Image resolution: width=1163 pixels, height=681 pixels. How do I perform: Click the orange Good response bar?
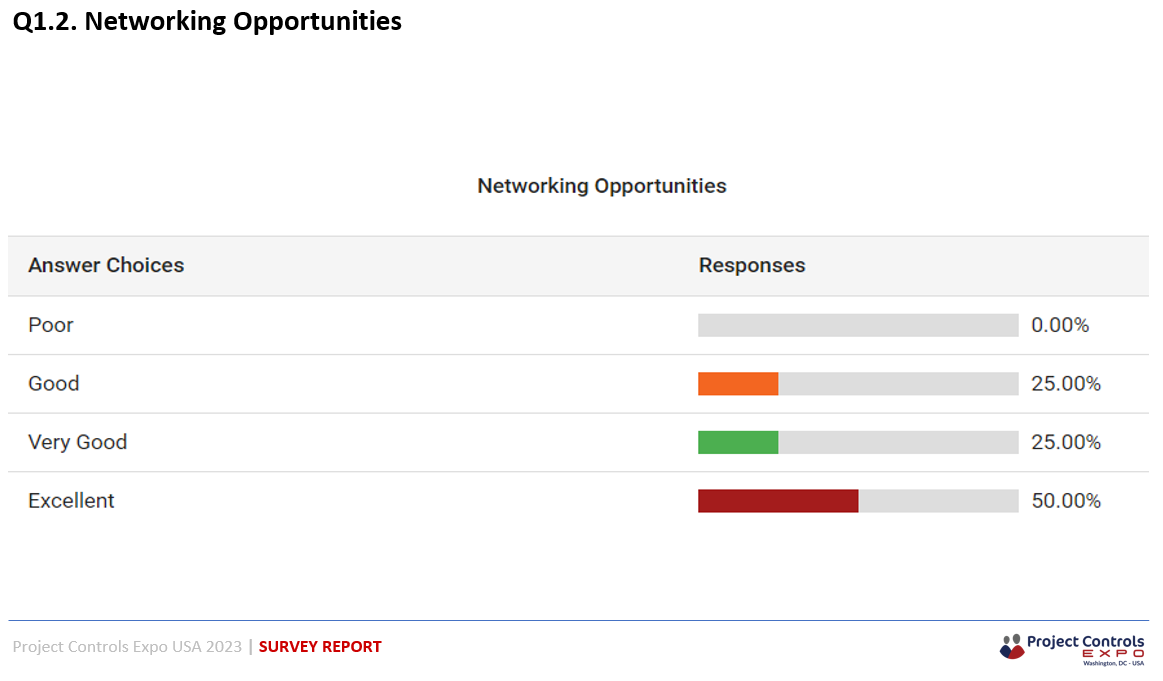[738, 384]
